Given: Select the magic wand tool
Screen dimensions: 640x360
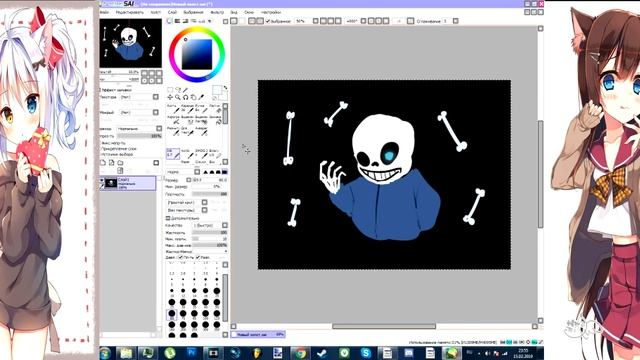Looking at the screenshot, I should click(186, 90).
